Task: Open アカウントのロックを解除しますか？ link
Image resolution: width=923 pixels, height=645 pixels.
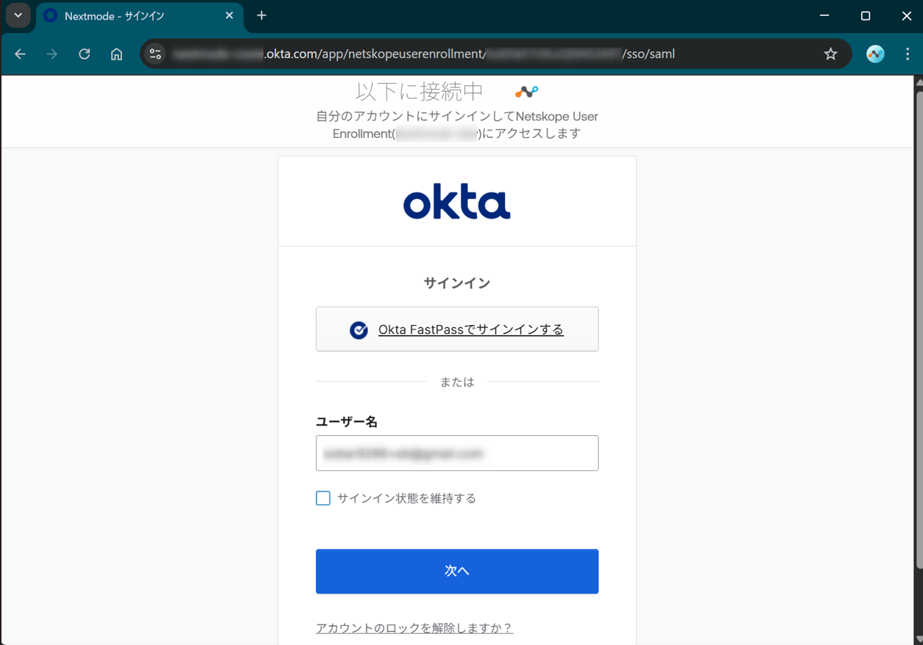Action: point(414,628)
